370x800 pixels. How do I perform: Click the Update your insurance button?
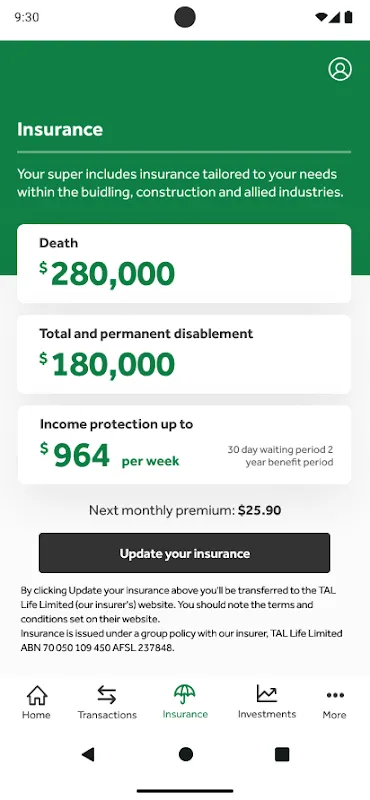coord(184,553)
